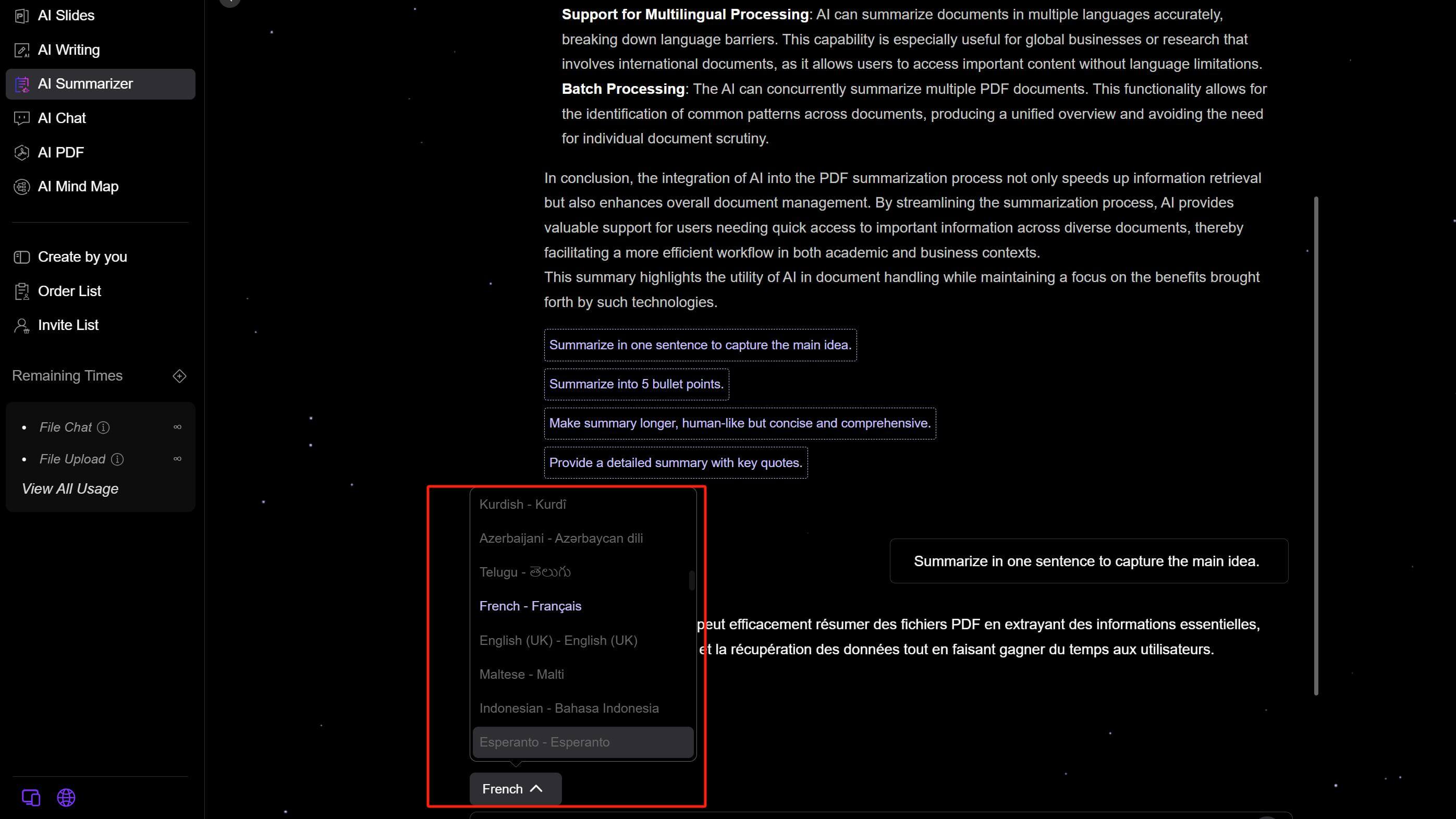Image resolution: width=1456 pixels, height=819 pixels.
Task: Click the AI Slides icon
Action: coord(21,16)
